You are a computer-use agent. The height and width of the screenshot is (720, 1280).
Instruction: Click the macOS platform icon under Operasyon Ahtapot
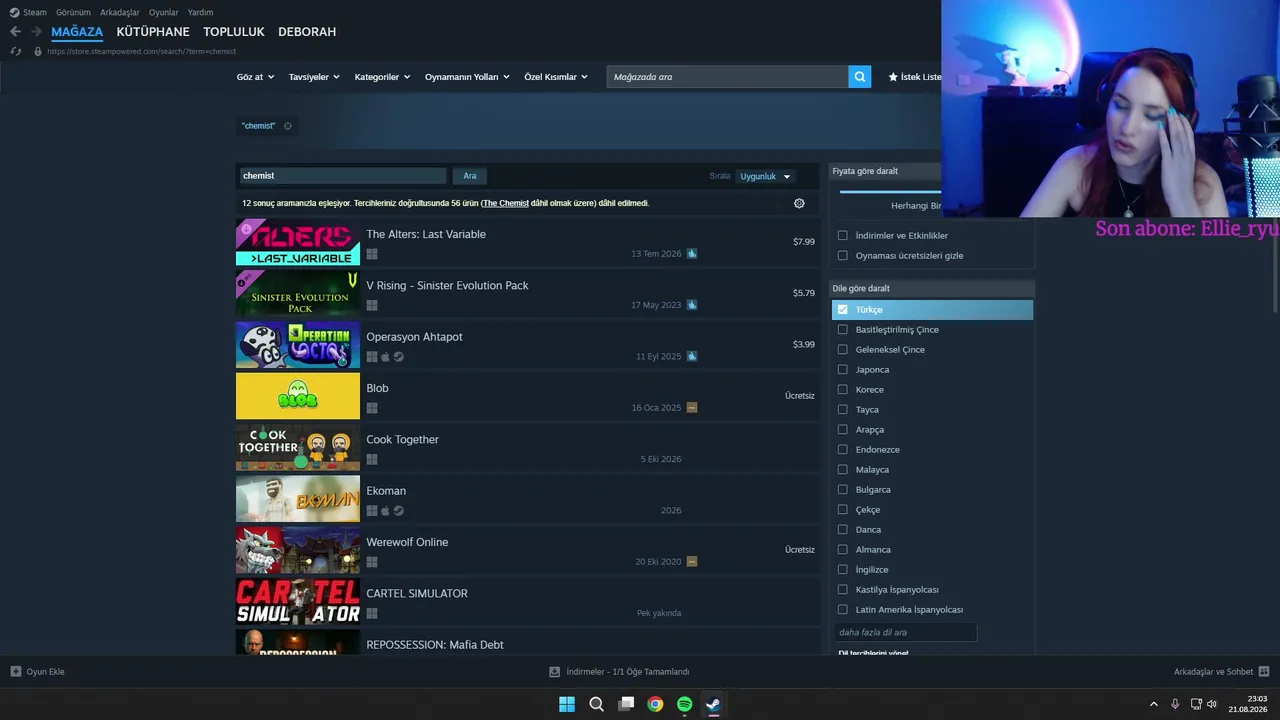click(385, 357)
